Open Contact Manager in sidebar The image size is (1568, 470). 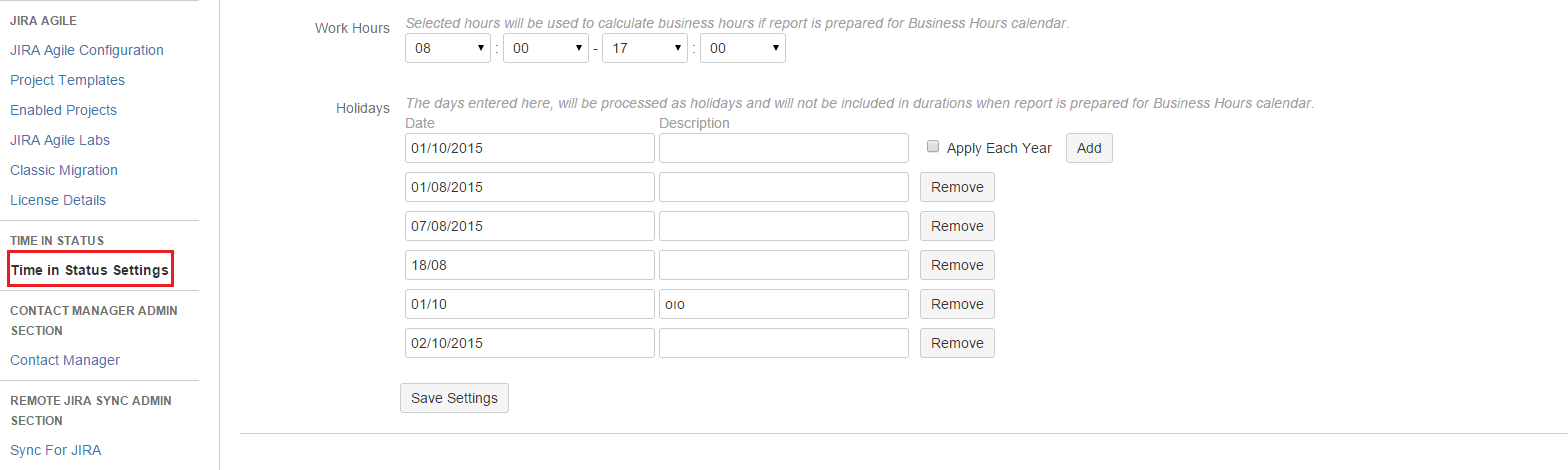65,360
